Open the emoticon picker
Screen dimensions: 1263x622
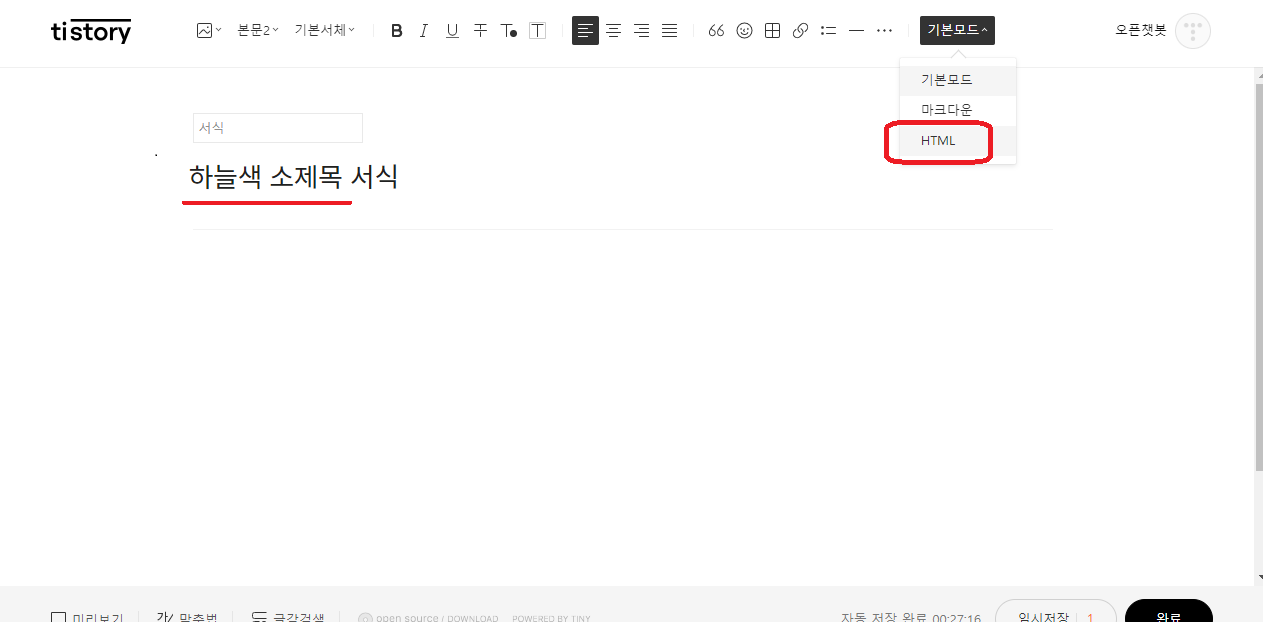click(x=744, y=31)
